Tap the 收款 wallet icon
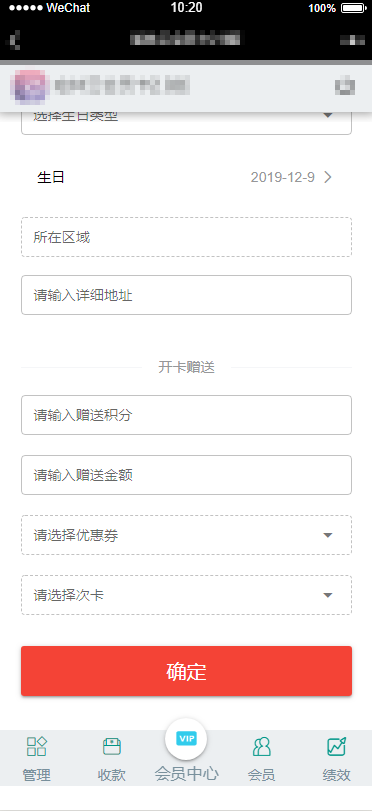The image size is (372, 811). pyautogui.click(x=112, y=746)
